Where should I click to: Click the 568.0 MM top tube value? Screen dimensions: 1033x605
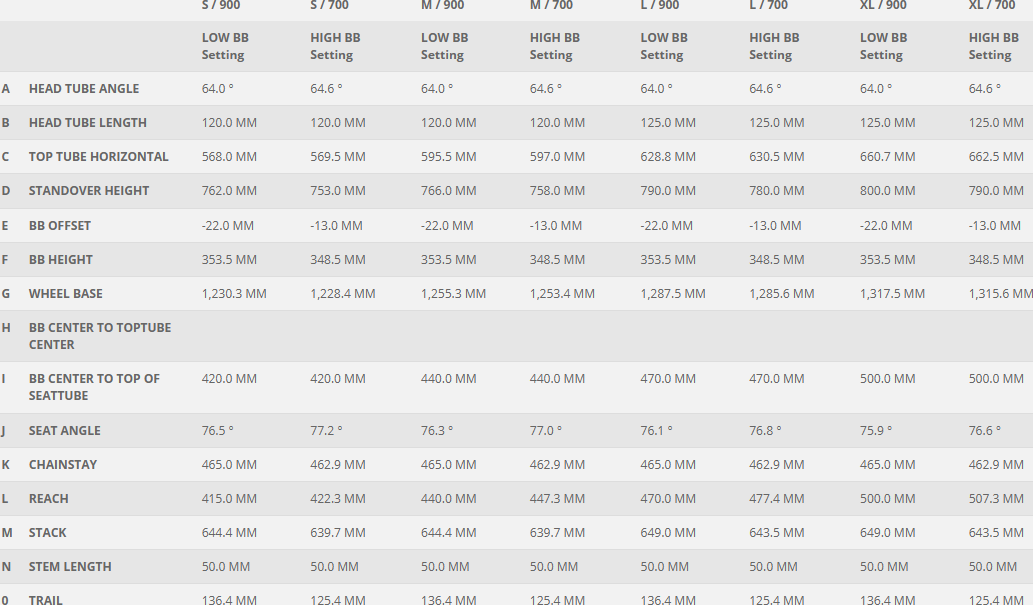click(229, 157)
